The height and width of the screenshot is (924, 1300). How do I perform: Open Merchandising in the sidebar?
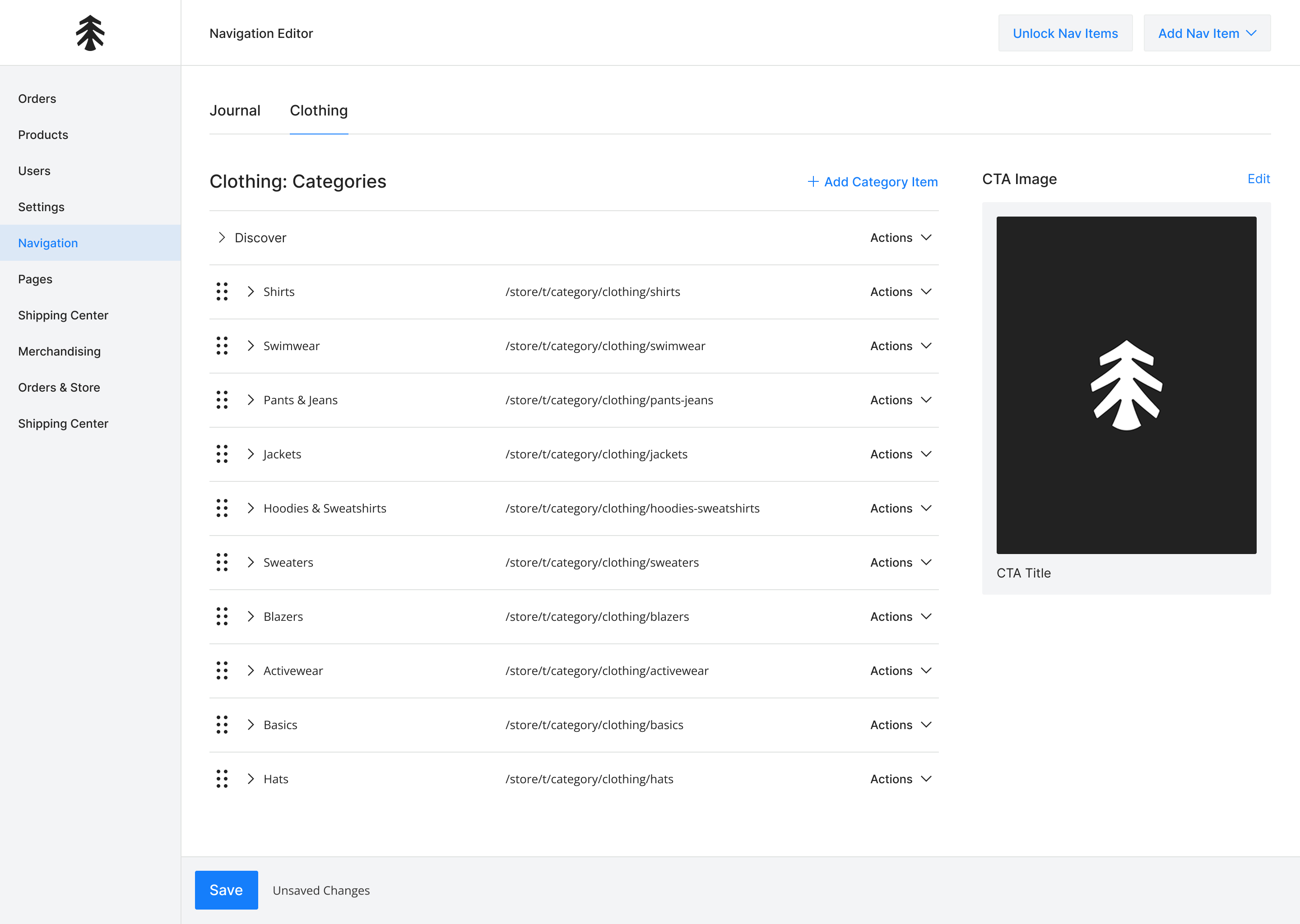[59, 351]
